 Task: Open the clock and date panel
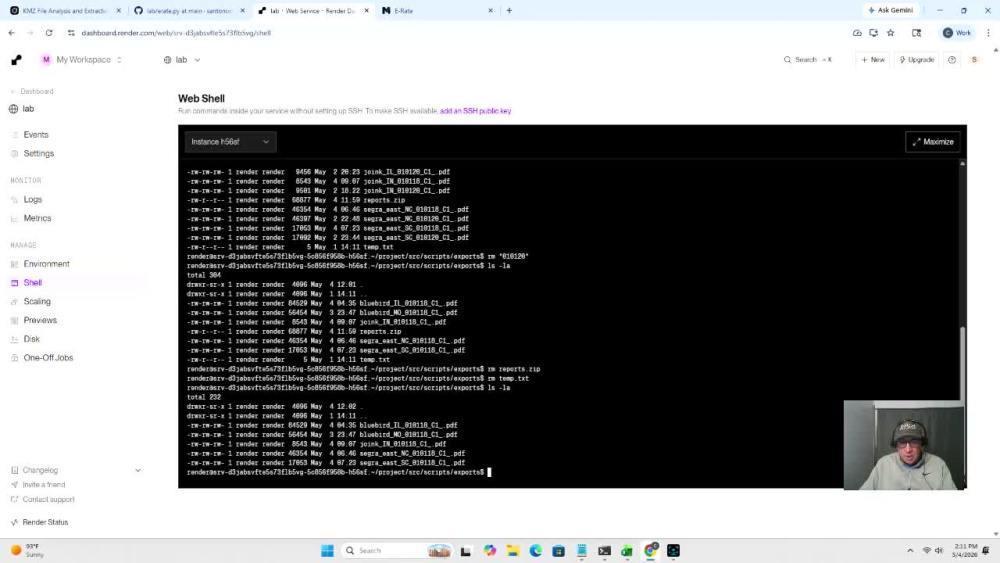pos(966,551)
